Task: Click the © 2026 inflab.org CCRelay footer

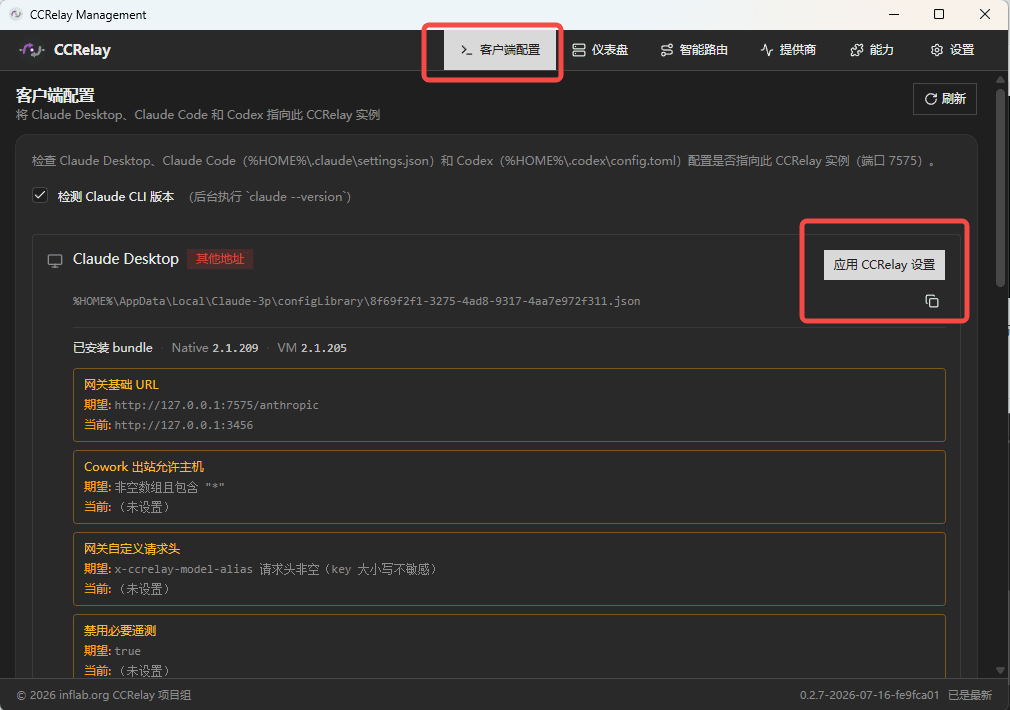Action: (104, 695)
